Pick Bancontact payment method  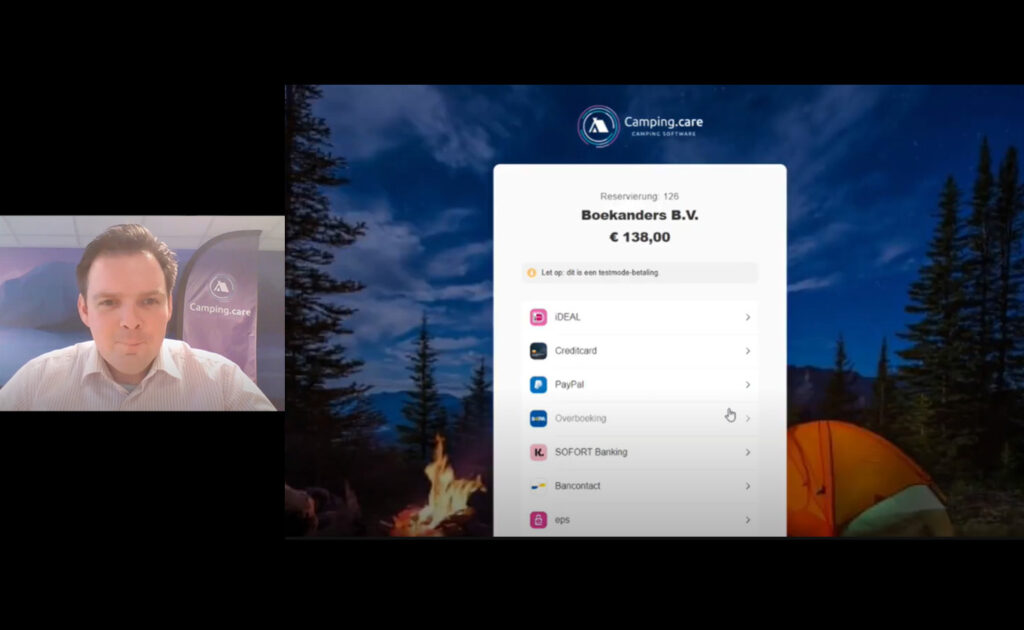640,486
